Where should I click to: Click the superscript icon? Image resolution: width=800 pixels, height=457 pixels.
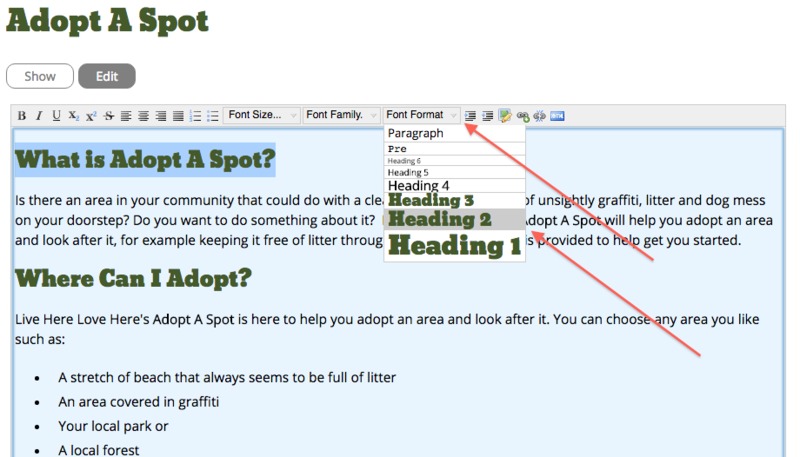click(x=91, y=116)
